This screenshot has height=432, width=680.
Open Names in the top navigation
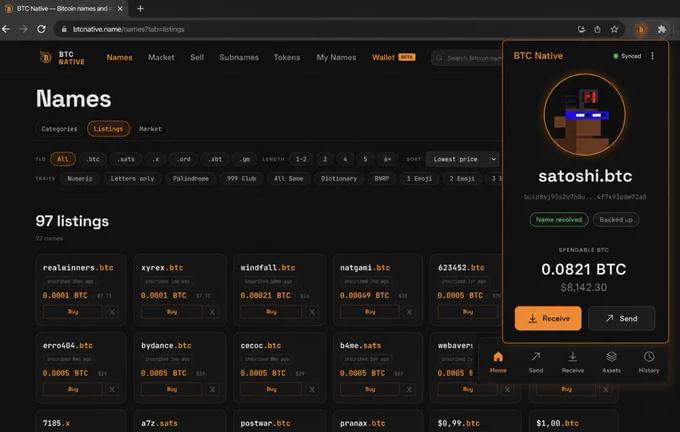click(x=119, y=57)
